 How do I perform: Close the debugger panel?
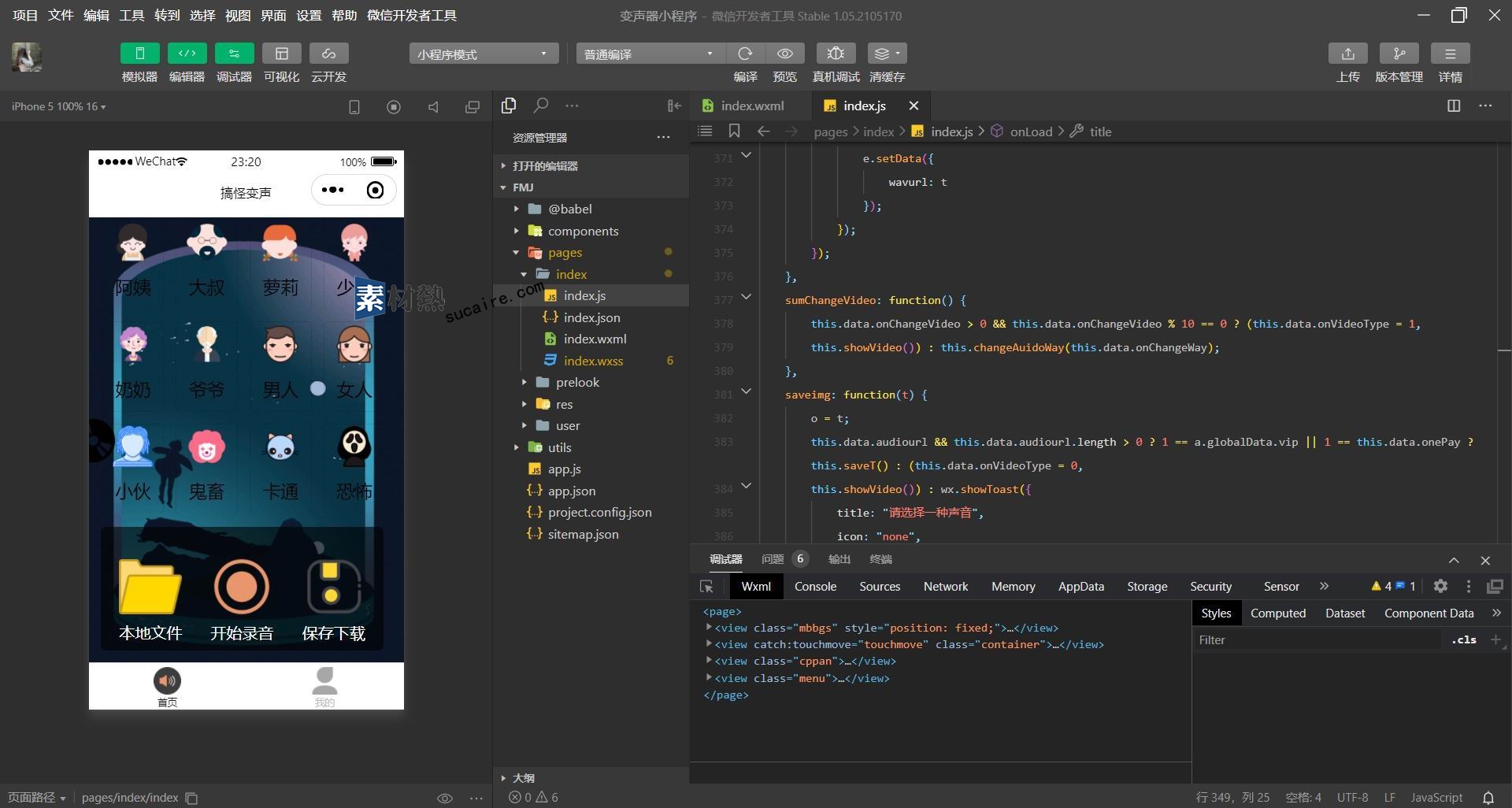click(1485, 561)
